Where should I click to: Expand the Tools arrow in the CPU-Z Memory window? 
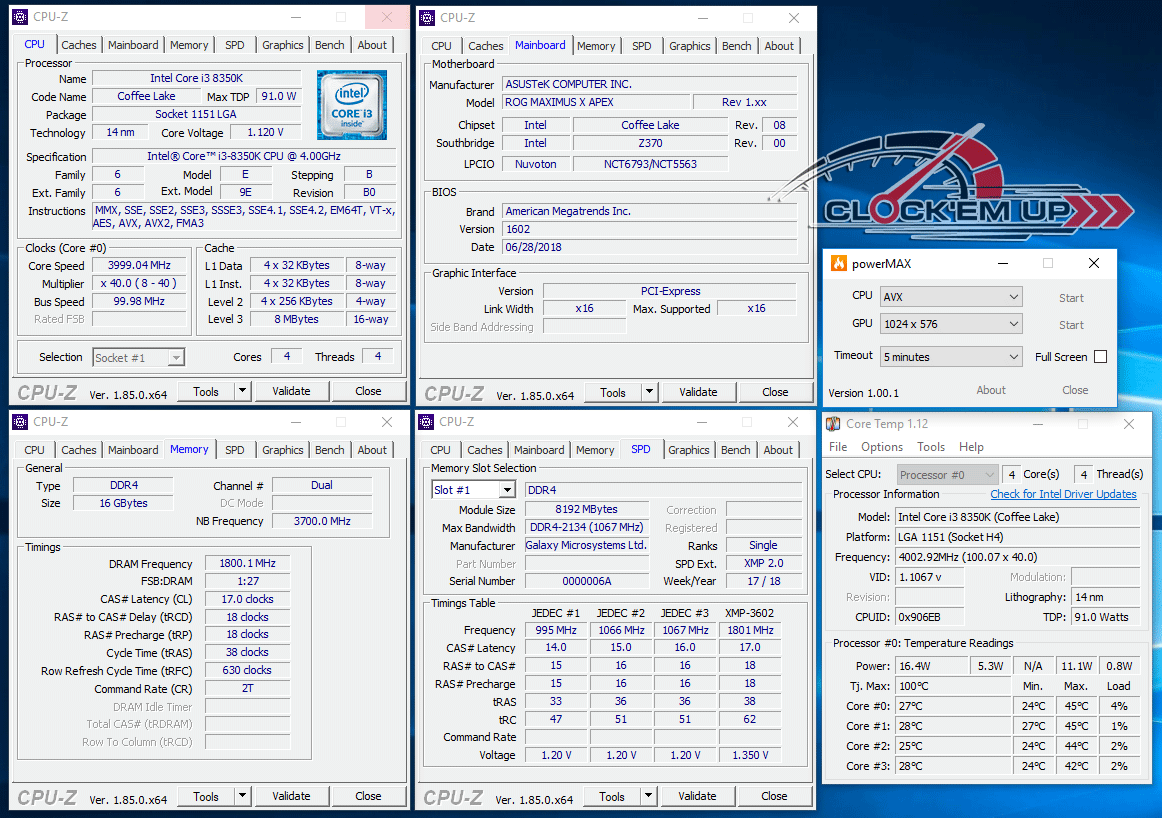(242, 796)
